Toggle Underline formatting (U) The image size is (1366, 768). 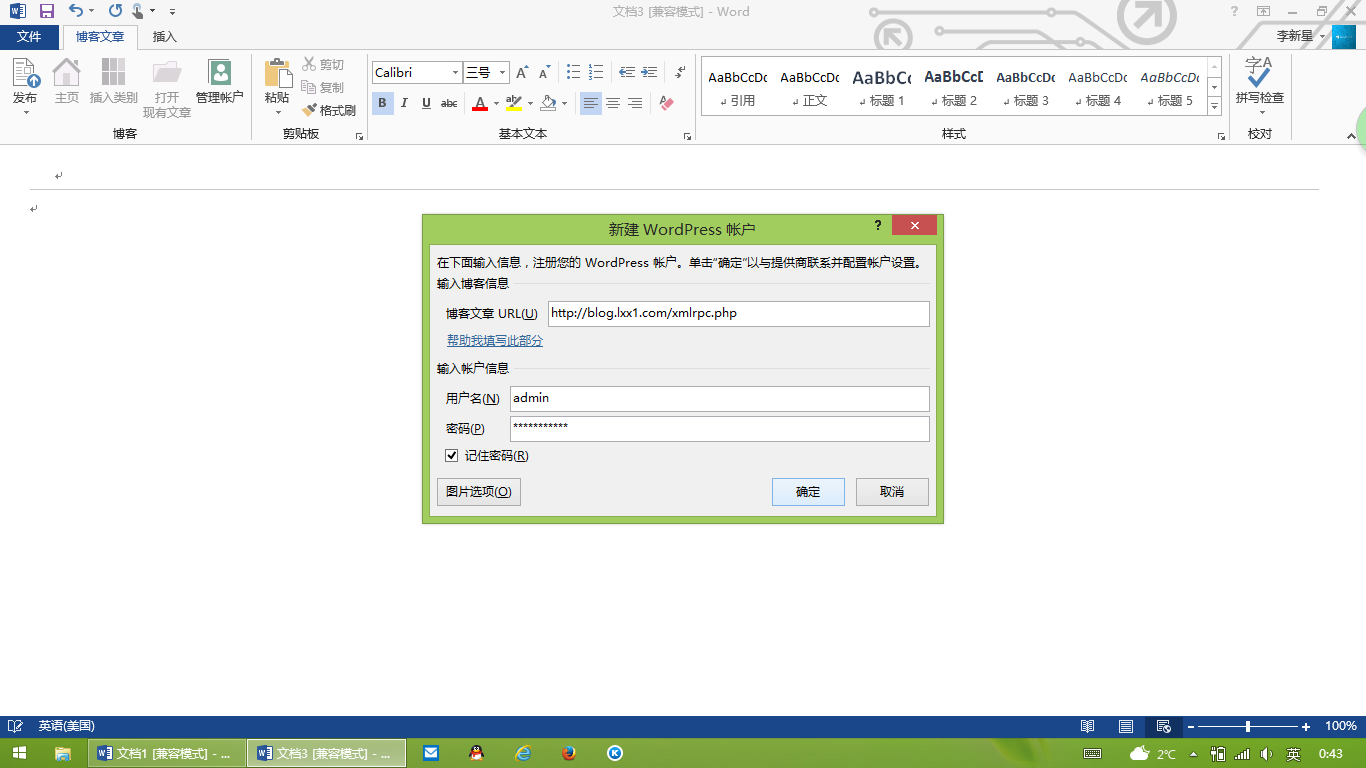pyautogui.click(x=426, y=103)
